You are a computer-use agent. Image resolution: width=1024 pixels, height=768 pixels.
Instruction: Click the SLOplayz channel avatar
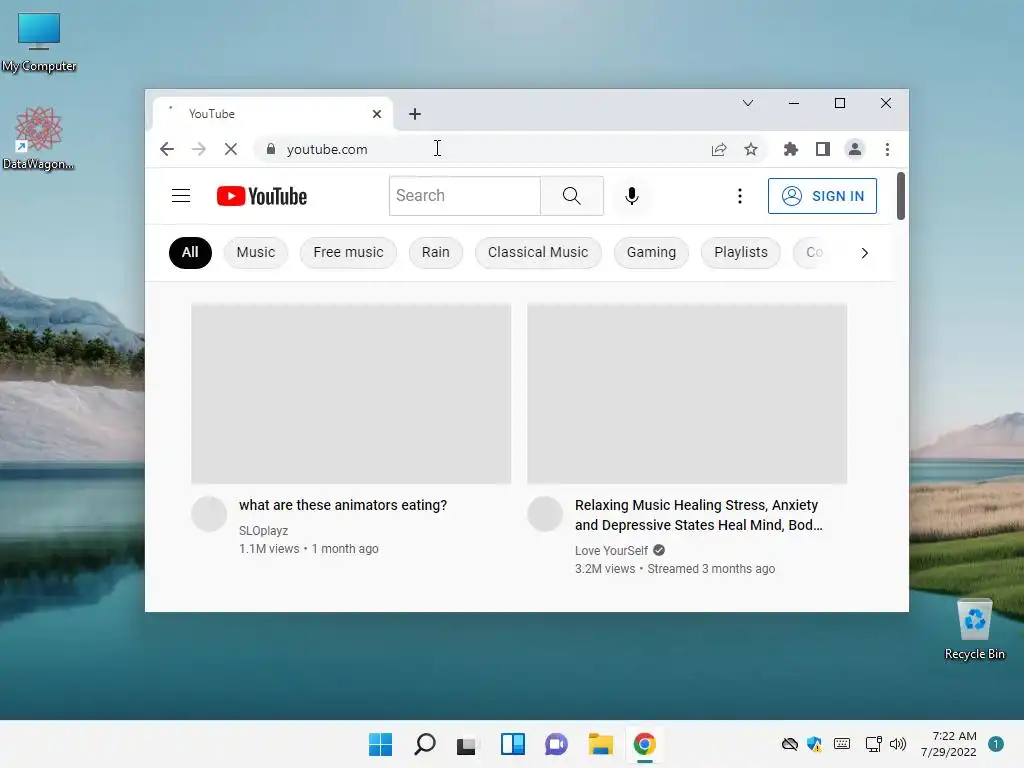point(209,514)
